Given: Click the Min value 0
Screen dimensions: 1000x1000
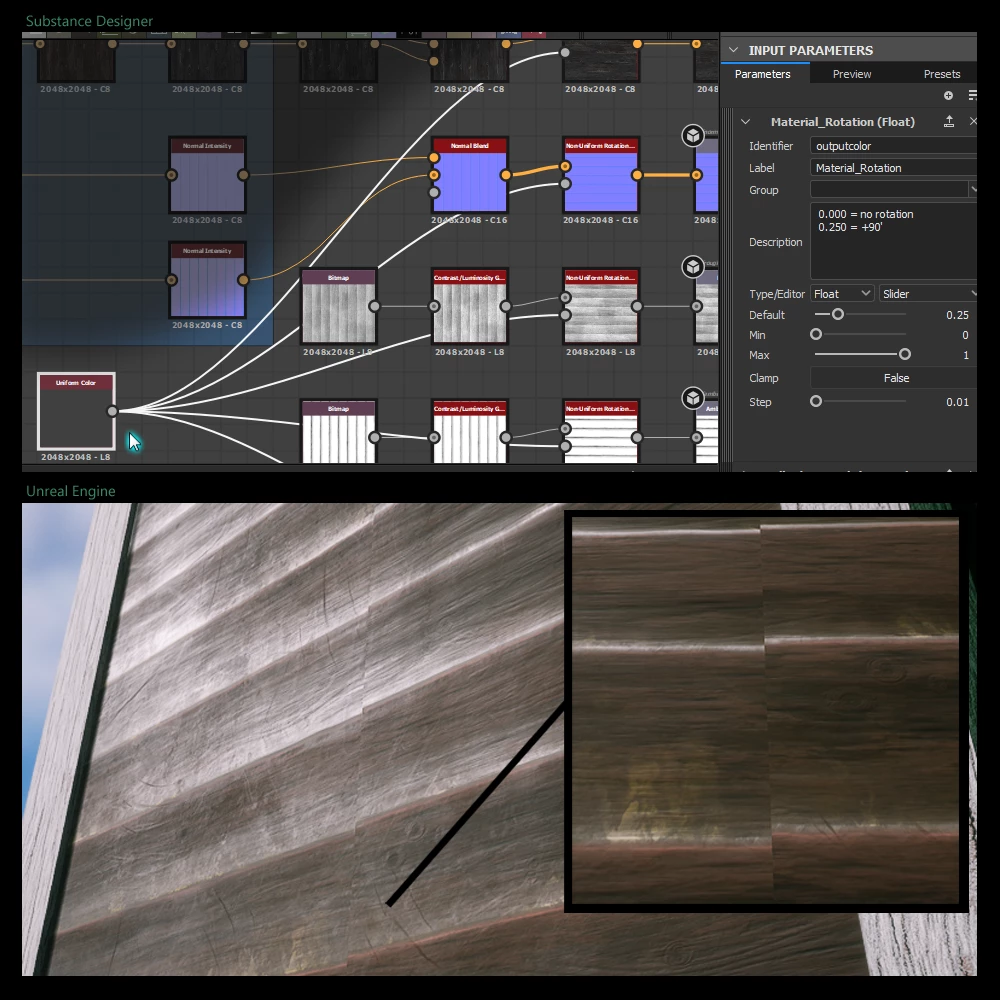Looking at the screenshot, I should (965, 335).
